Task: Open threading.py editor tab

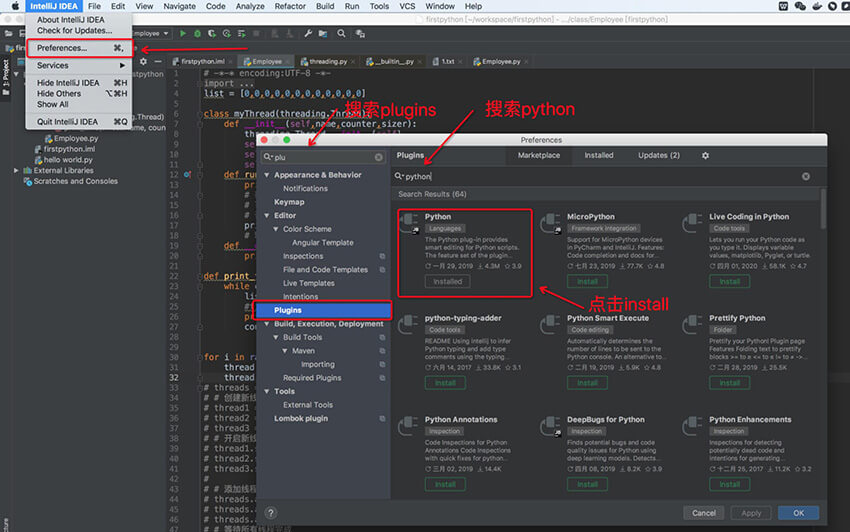Action: coord(327,62)
